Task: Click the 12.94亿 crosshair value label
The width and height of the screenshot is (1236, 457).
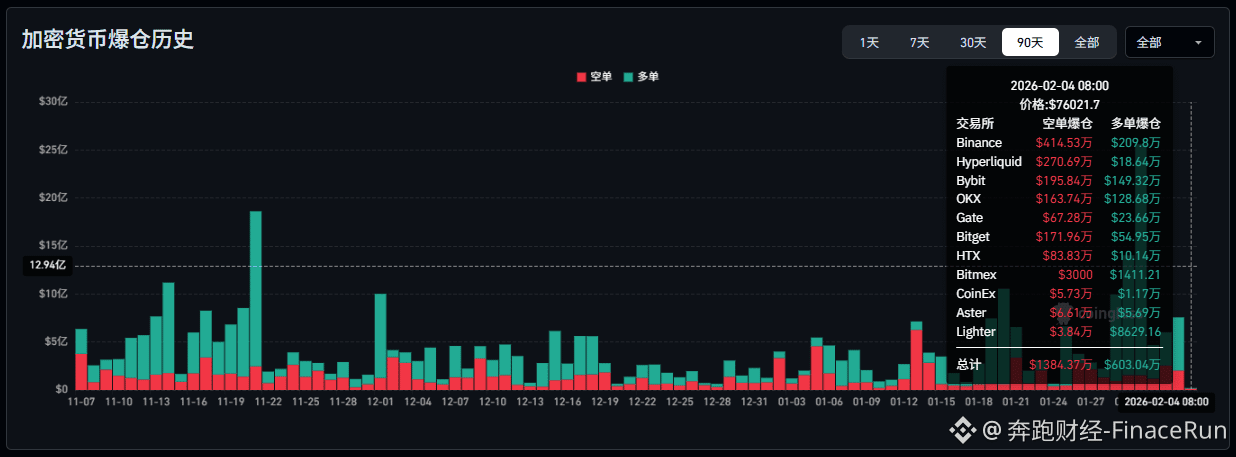Action: point(47,266)
